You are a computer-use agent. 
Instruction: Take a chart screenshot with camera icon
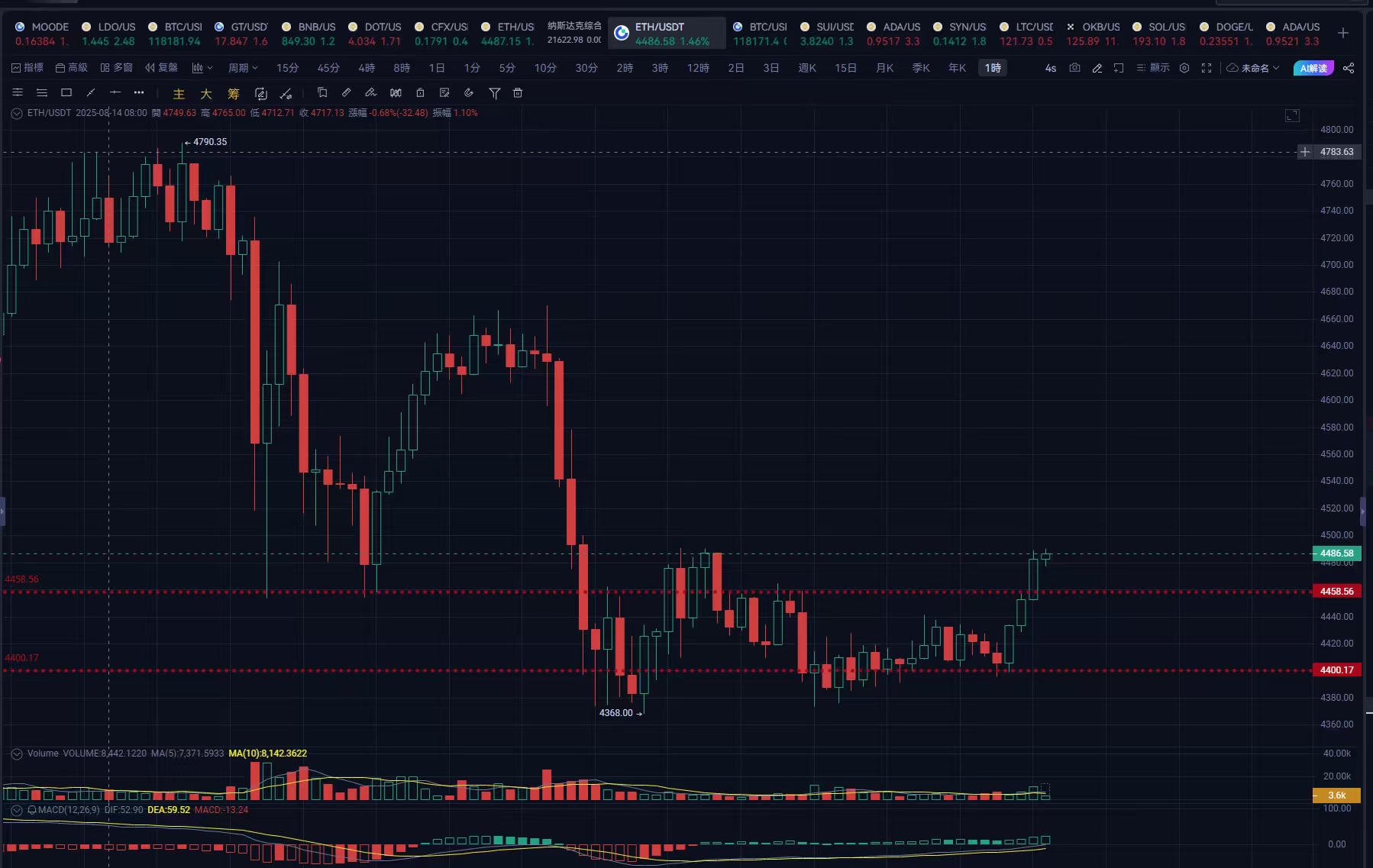tap(1074, 68)
